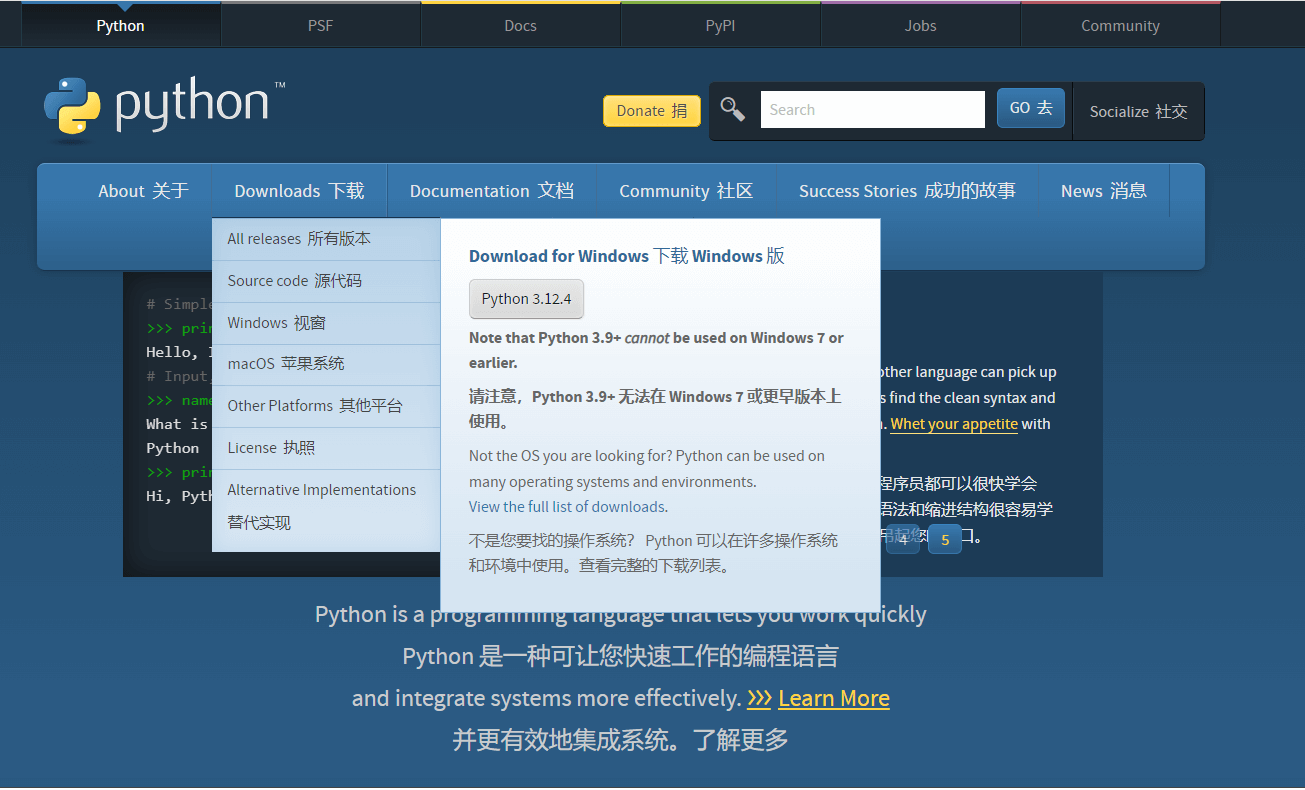Viewport: 1305px width, 790px height.
Task: Click View the full list of downloads link
Action: click(567, 507)
